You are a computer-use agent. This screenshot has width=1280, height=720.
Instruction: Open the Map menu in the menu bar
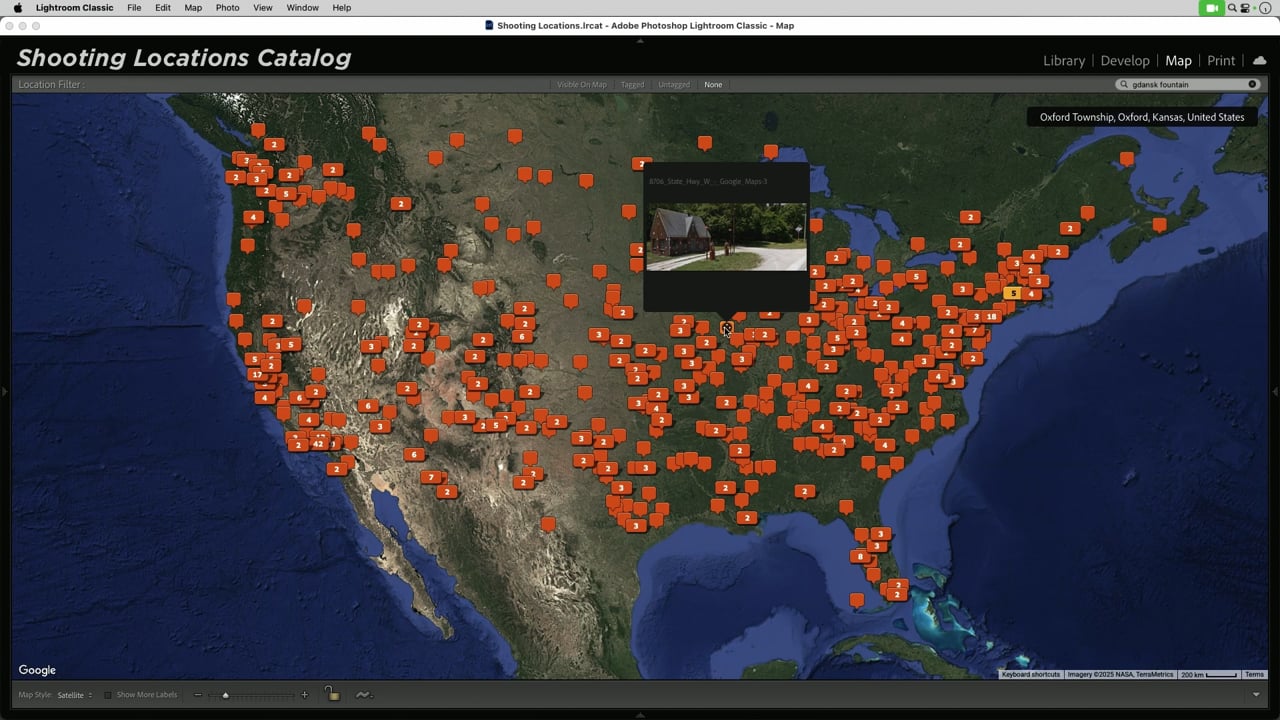click(193, 8)
